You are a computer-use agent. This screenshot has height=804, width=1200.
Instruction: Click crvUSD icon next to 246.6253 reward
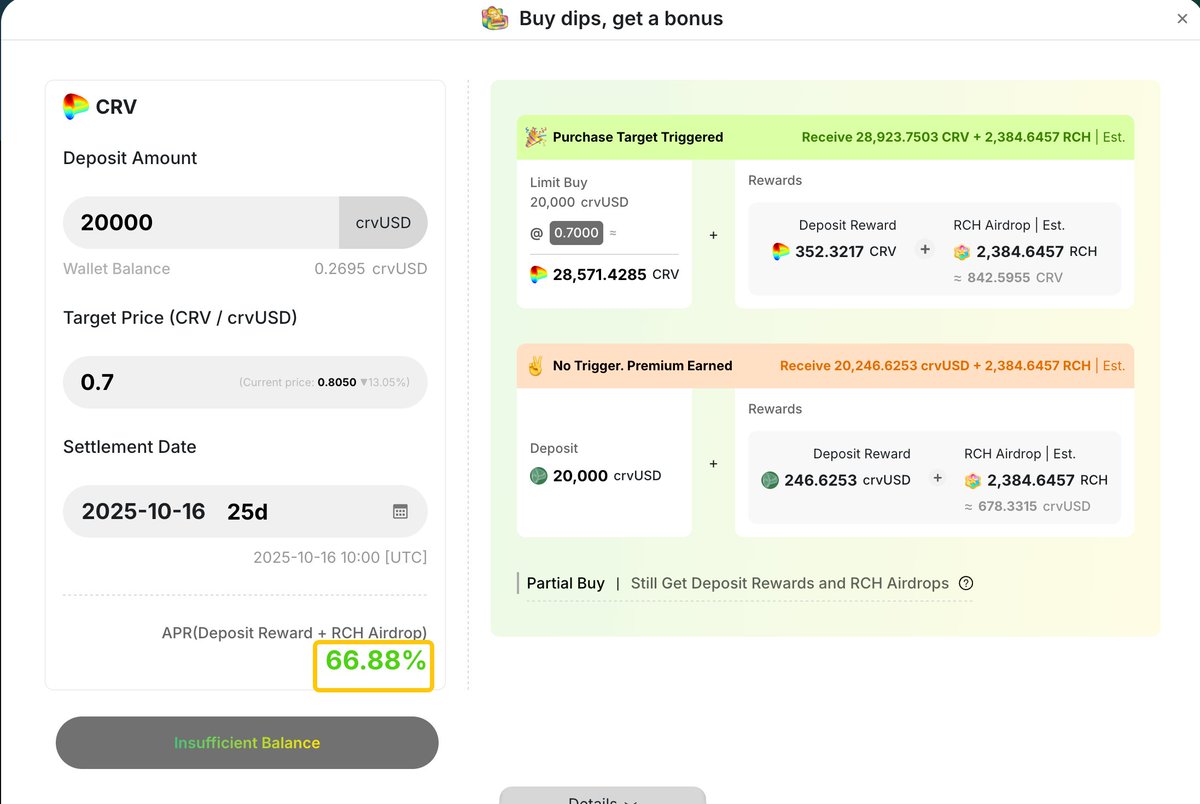770,480
